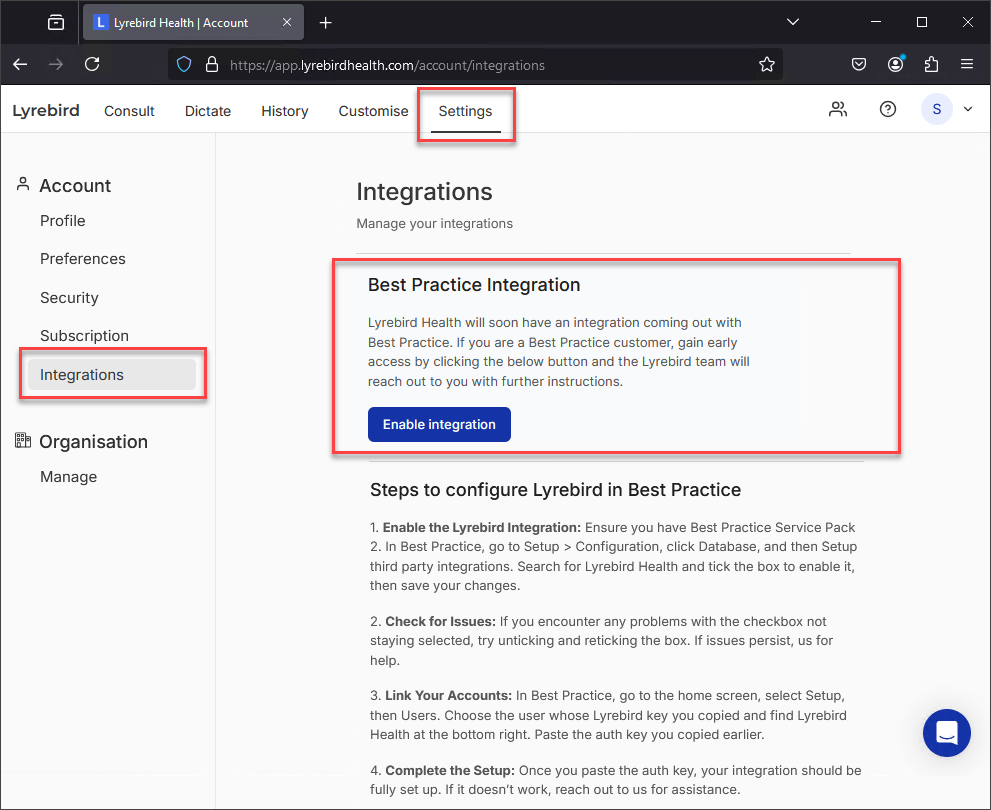
Task: Maximize the browser window
Action: point(922,22)
